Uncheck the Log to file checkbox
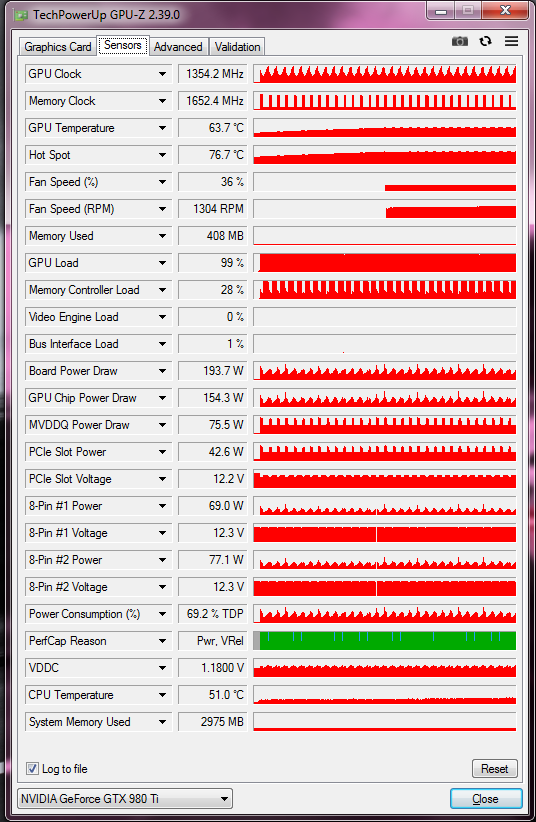The image size is (536, 822). [x=33, y=769]
